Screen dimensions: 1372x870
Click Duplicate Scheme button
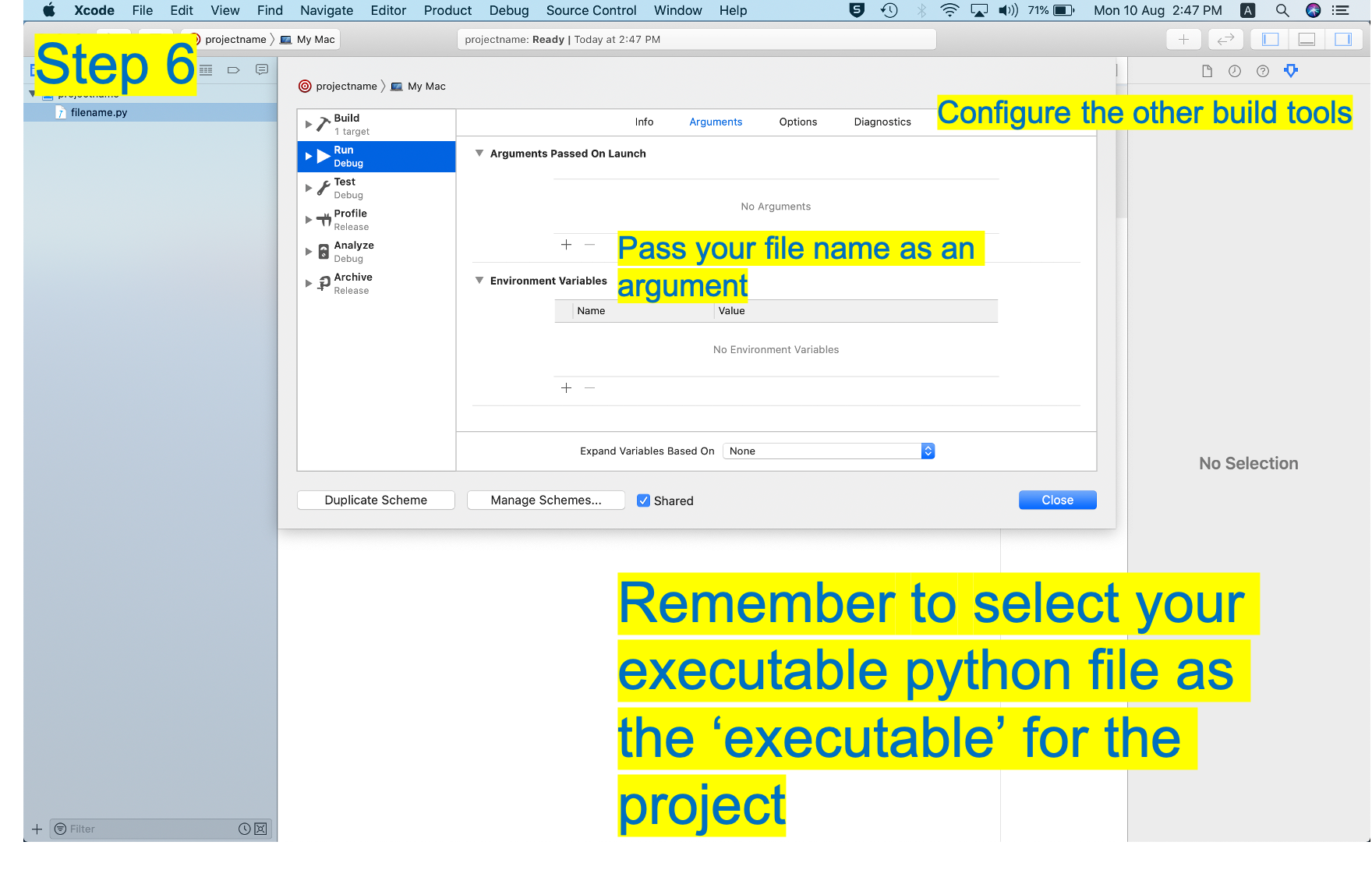pyautogui.click(x=376, y=500)
